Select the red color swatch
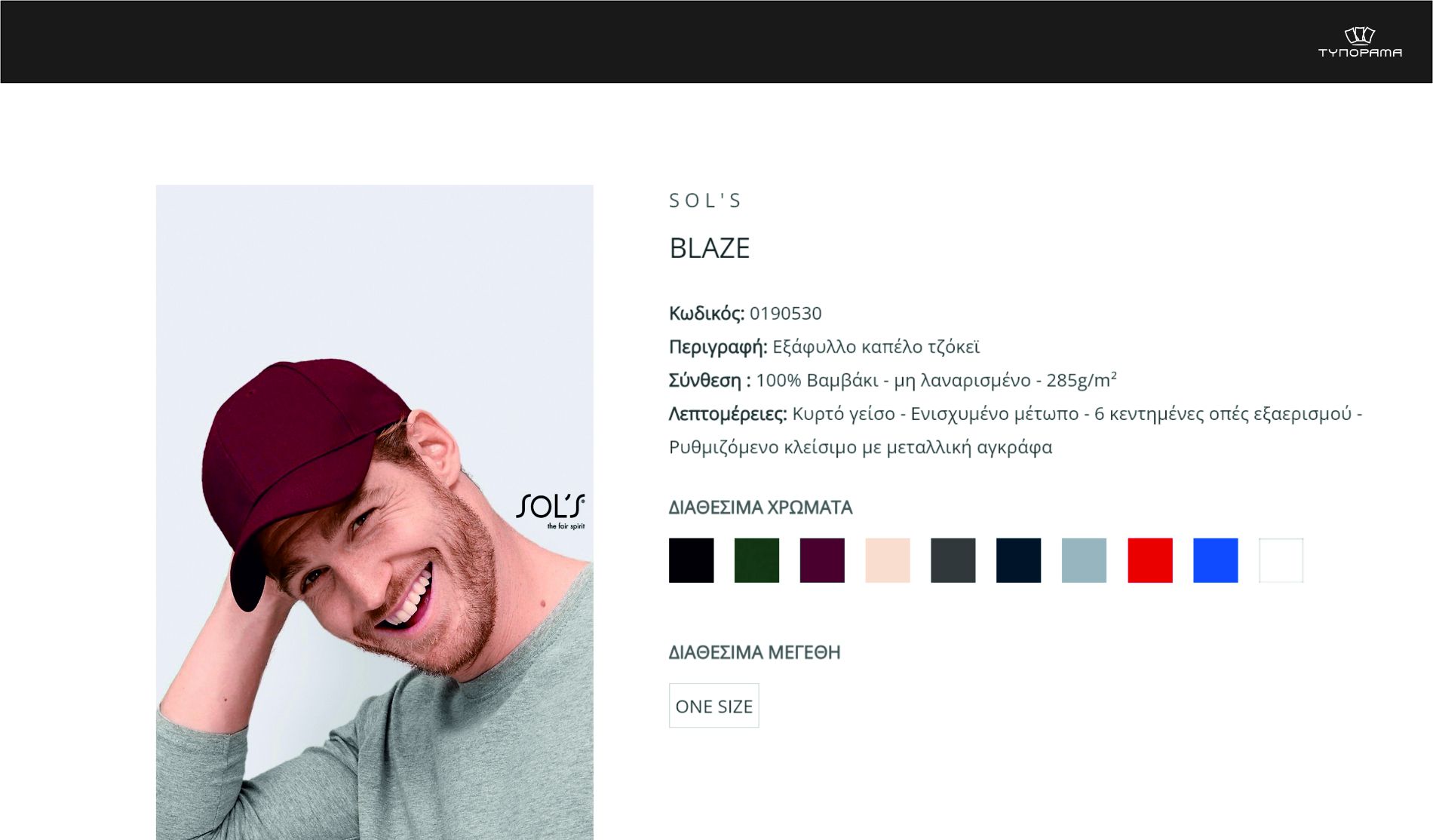The width and height of the screenshot is (1433, 840). [x=1150, y=560]
